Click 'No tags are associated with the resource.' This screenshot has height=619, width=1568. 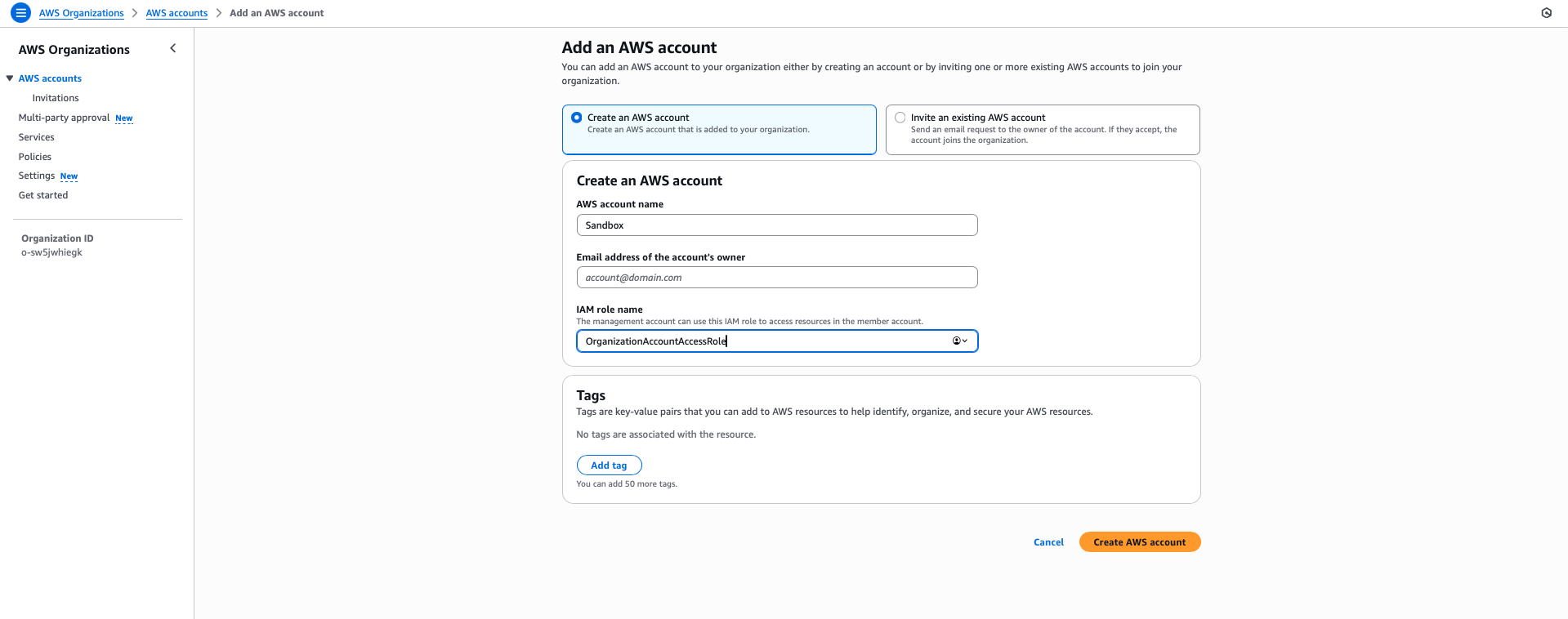pos(666,434)
